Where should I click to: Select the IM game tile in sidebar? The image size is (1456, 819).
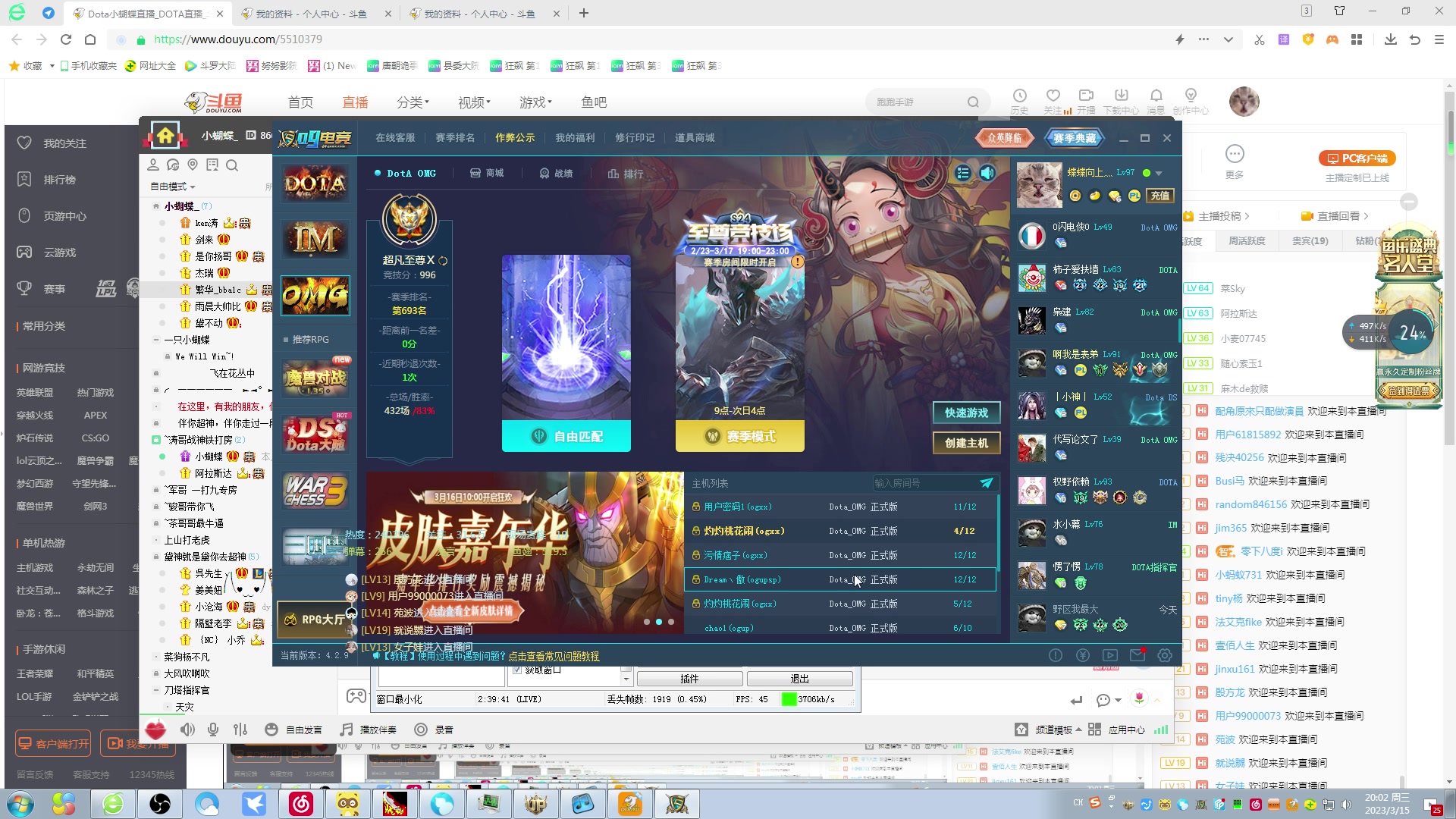point(315,239)
